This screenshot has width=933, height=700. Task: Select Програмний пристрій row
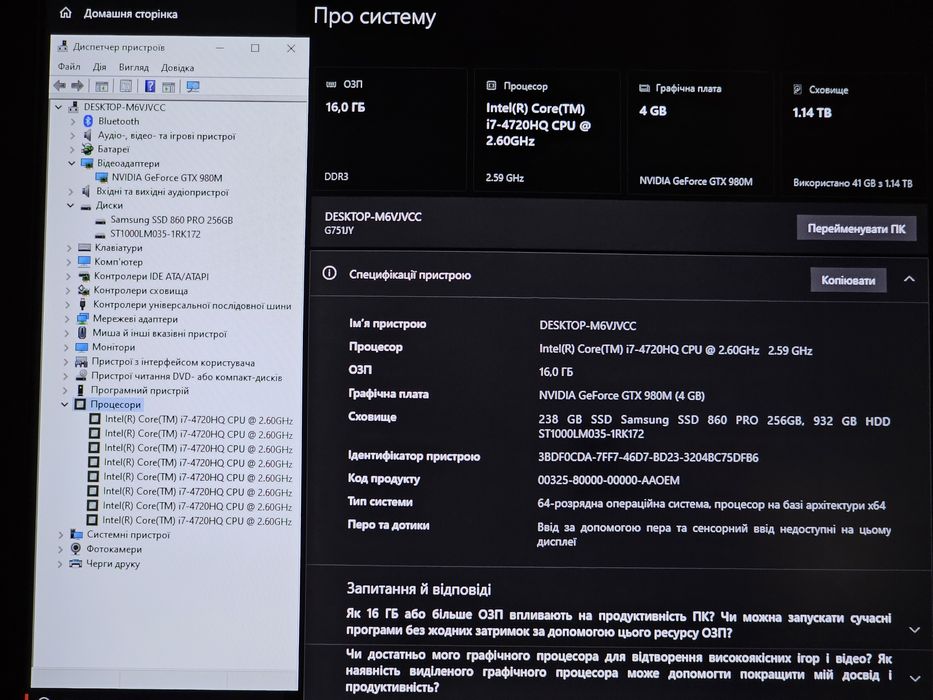(x=139, y=390)
